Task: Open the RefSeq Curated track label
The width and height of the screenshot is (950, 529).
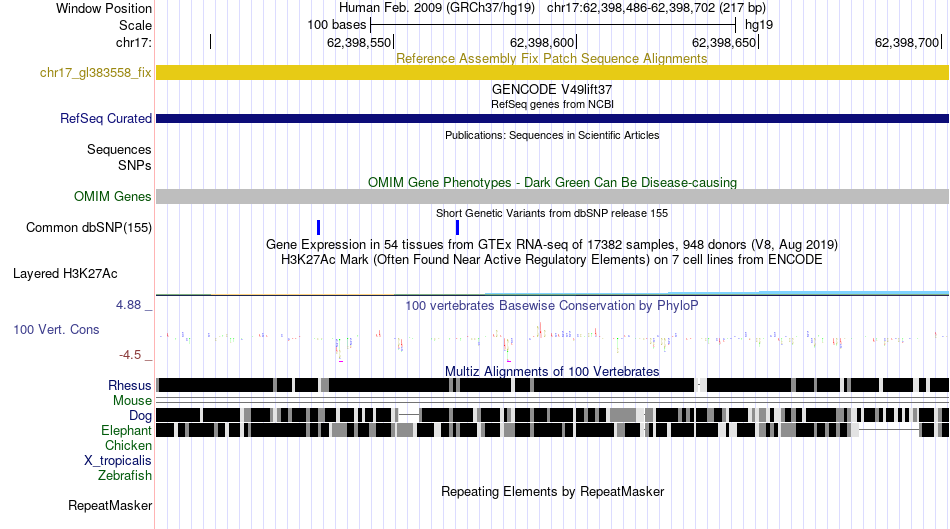Action: (105, 119)
